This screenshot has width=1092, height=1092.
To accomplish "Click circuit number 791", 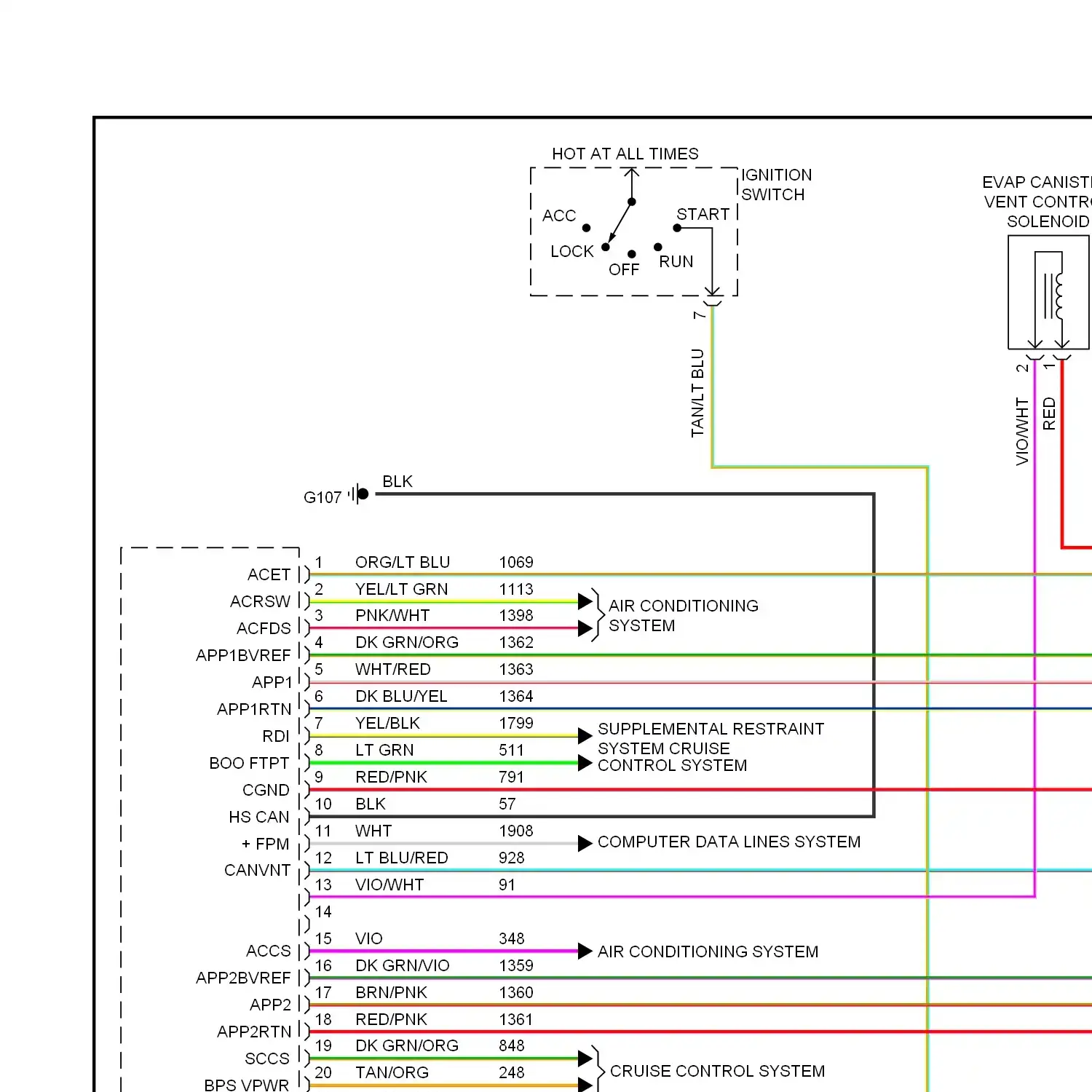I will pos(511,777).
